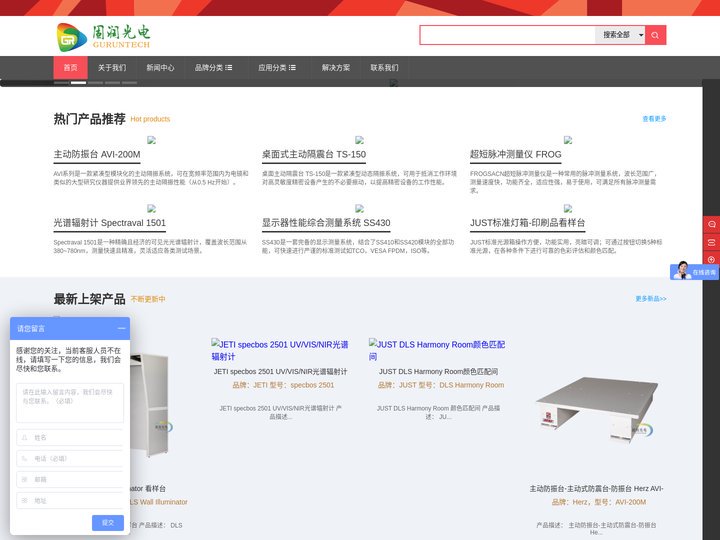This screenshot has height=540, width=720.
Task: Expand the 品牌分类 navigation menu
Action: point(213,68)
